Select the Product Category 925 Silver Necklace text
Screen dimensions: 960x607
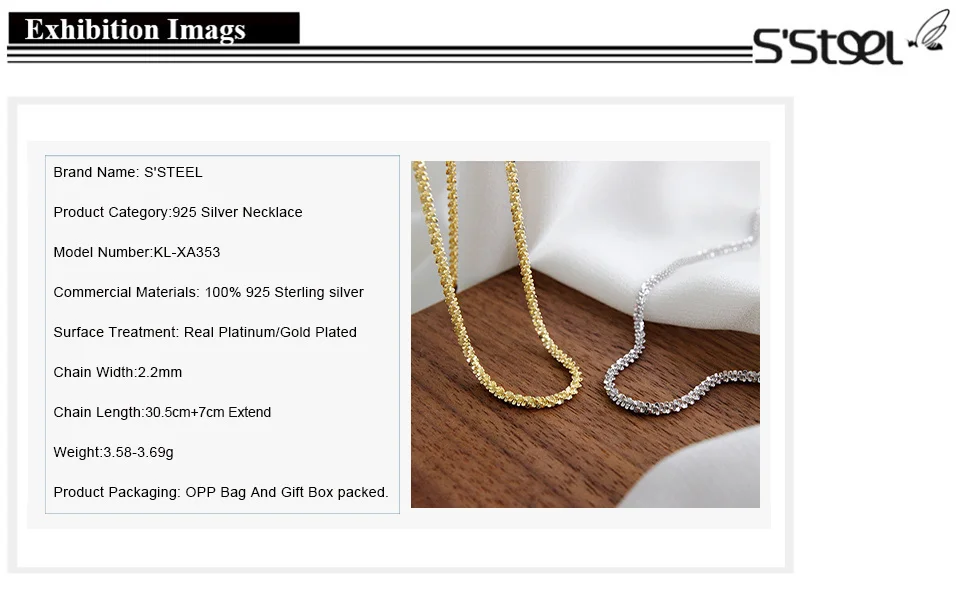(x=178, y=212)
